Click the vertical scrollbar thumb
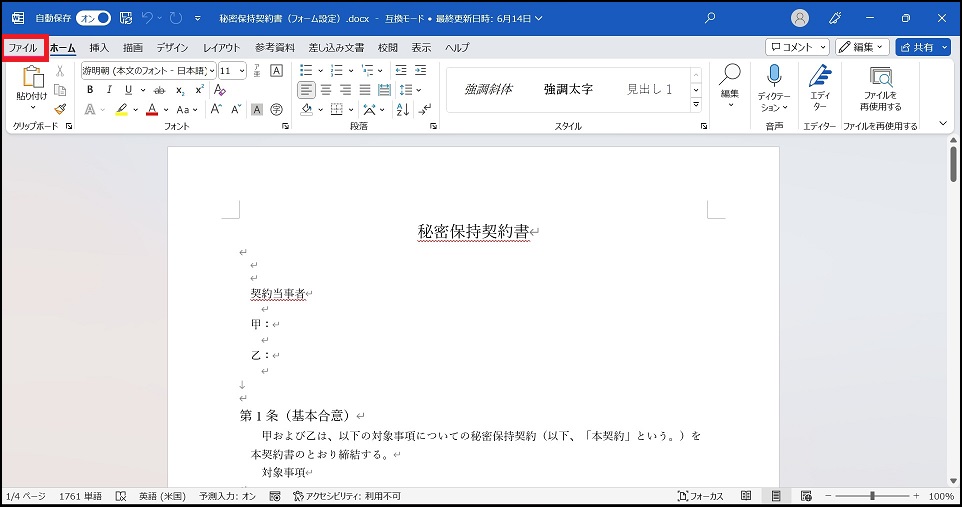This screenshot has width=962, height=507. tap(953, 164)
